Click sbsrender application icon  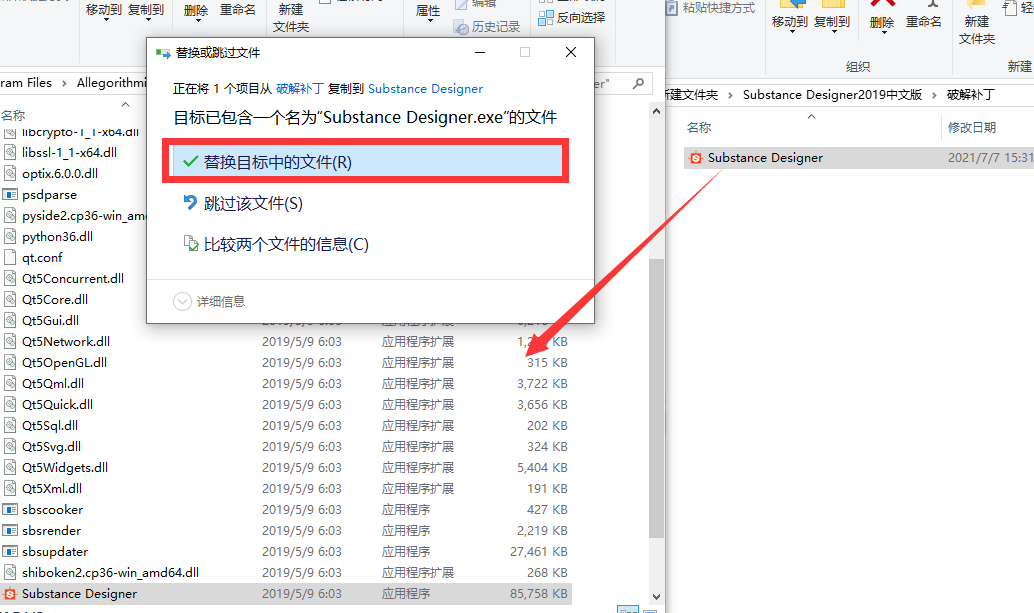pos(10,531)
